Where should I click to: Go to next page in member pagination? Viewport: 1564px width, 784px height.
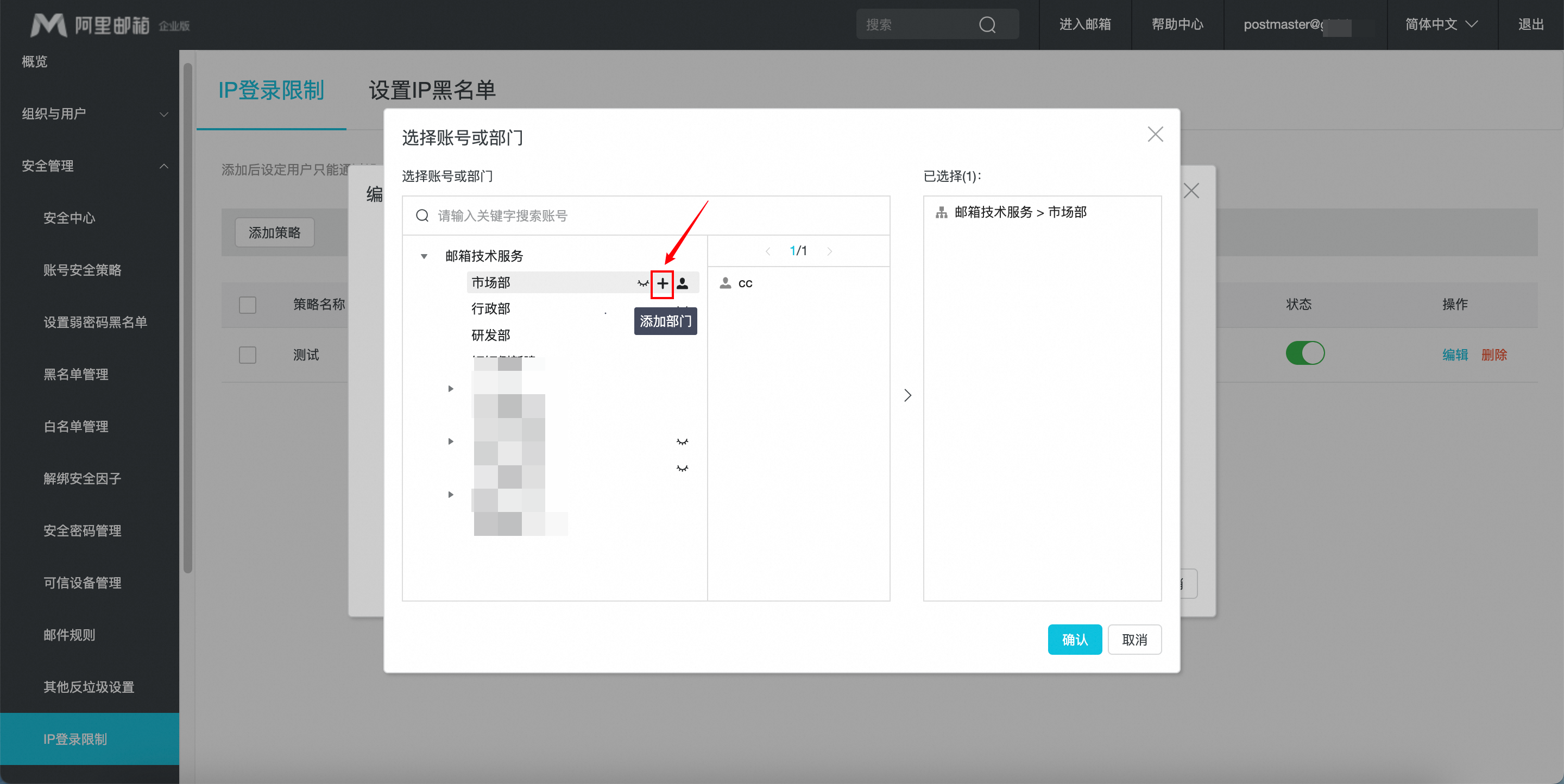coord(829,251)
